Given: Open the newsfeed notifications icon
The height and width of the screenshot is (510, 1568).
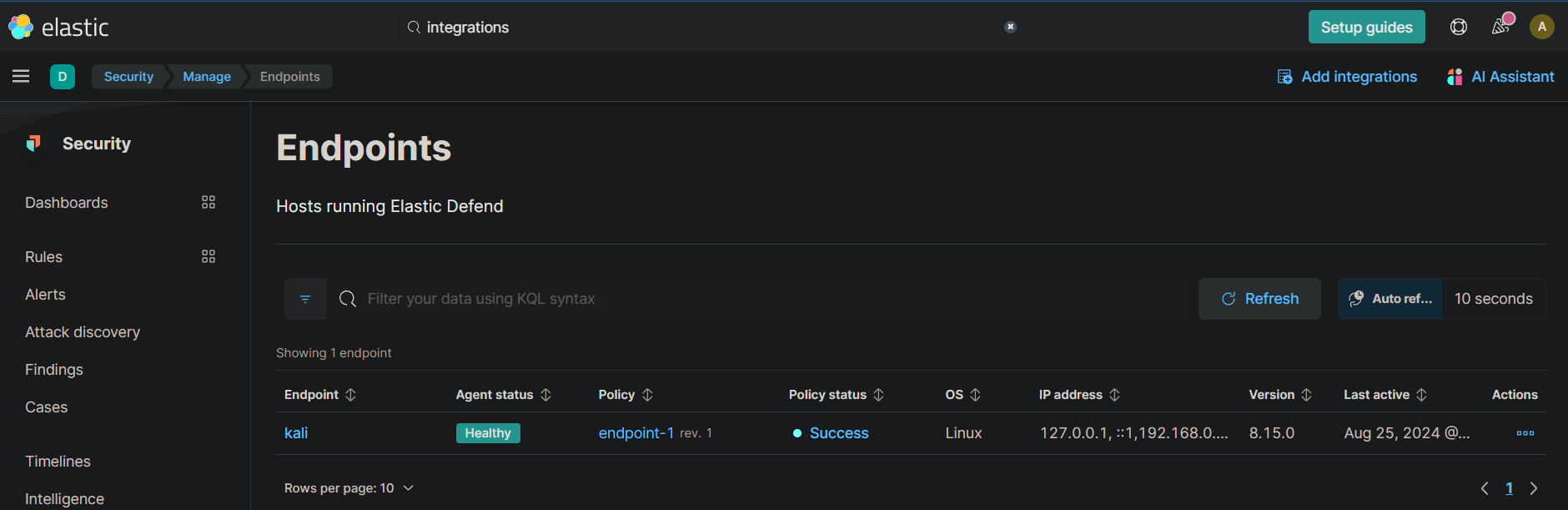Looking at the screenshot, I should (x=1501, y=26).
